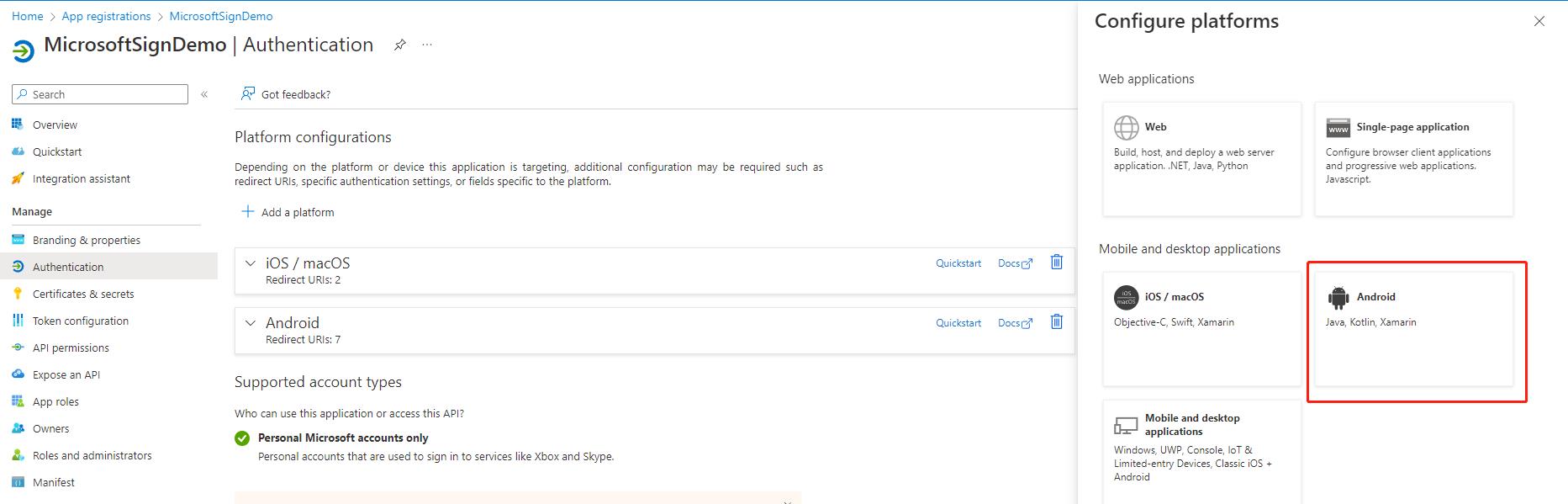Click Redirect URIs: 2 text under iOS / macOS
The height and width of the screenshot is (504, 1568).
coord(304,280)
